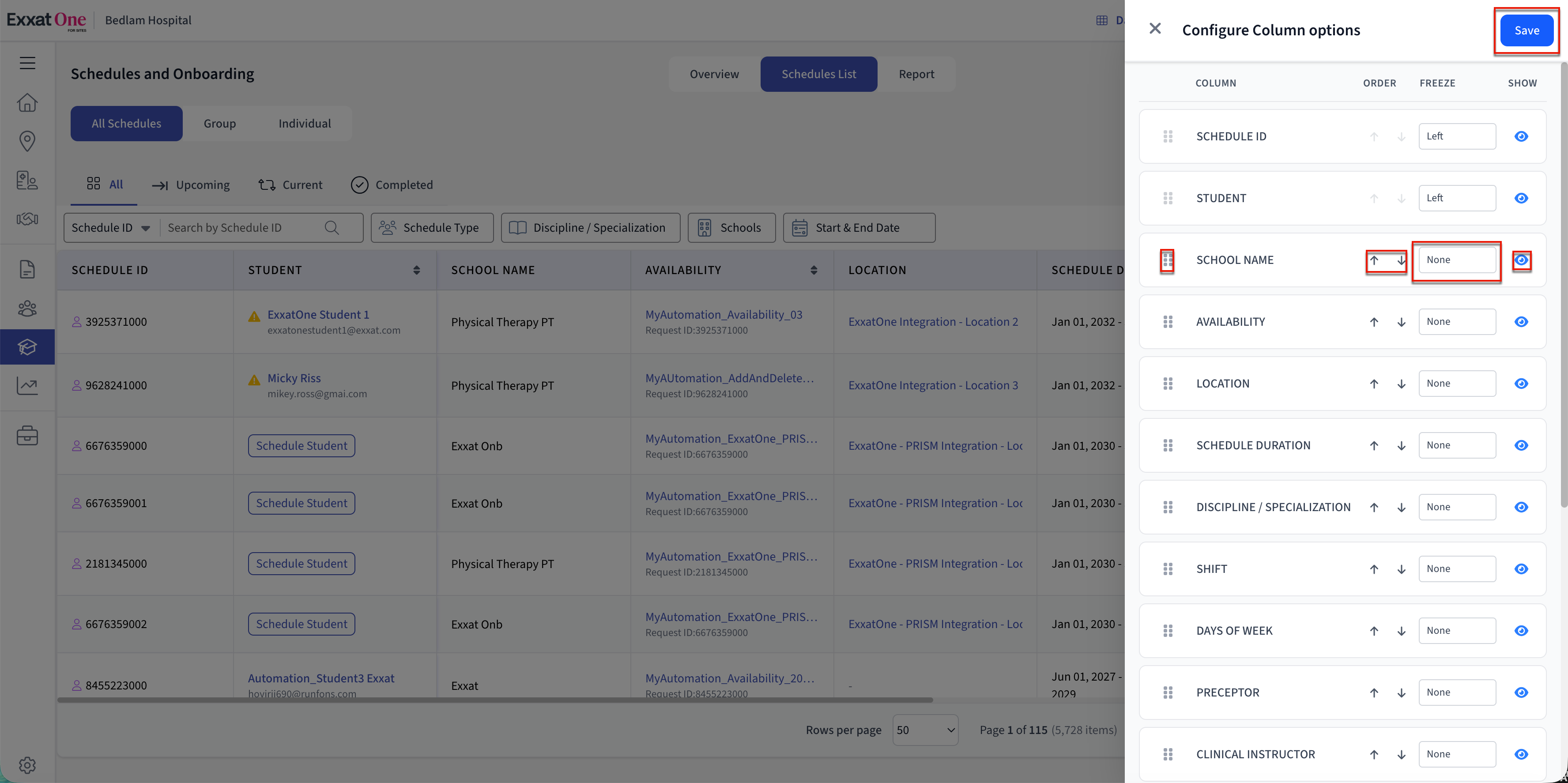This screenshot has width=1568, height=783.
Task: Open the building and person sidebar icon
Action: (x=27, y=180)
